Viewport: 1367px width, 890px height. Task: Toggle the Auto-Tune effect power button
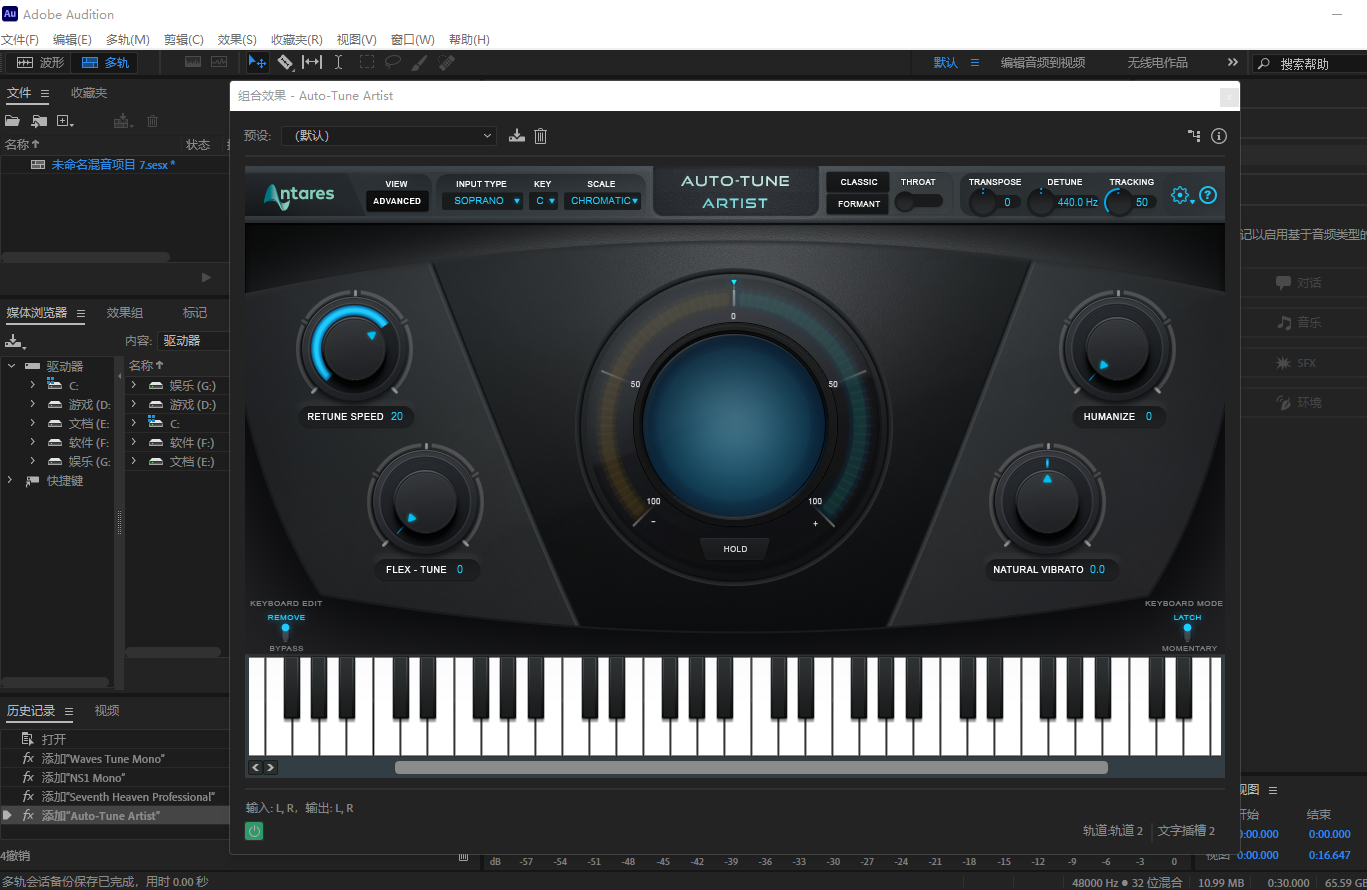tap(253, 831)
